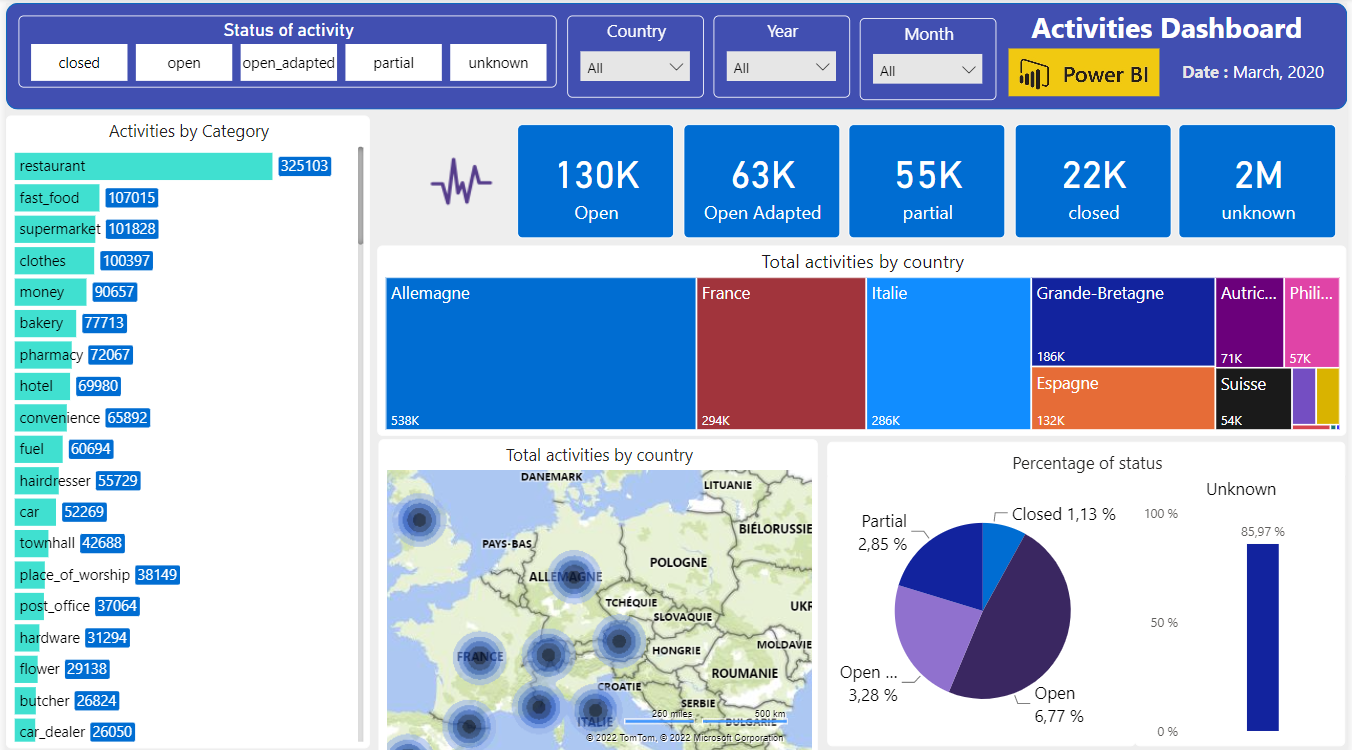Select the supermarket category bar

(56, 229)
